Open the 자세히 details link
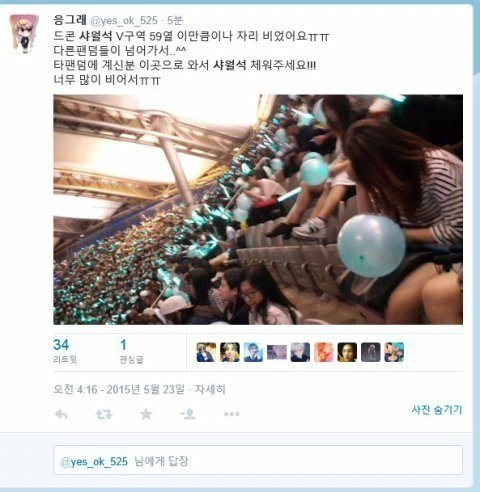480x492 pixels. 210,389
